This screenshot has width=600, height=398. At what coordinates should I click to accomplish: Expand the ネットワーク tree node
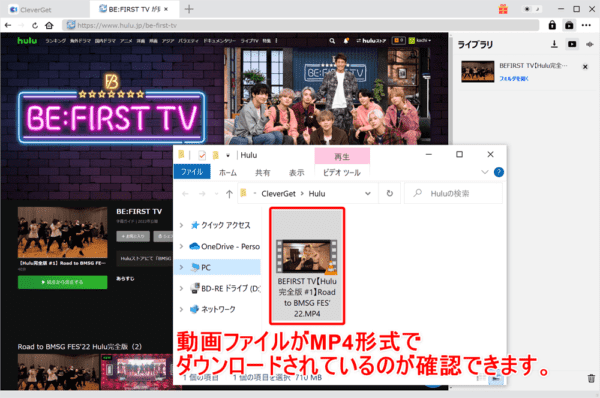point(181,309)
